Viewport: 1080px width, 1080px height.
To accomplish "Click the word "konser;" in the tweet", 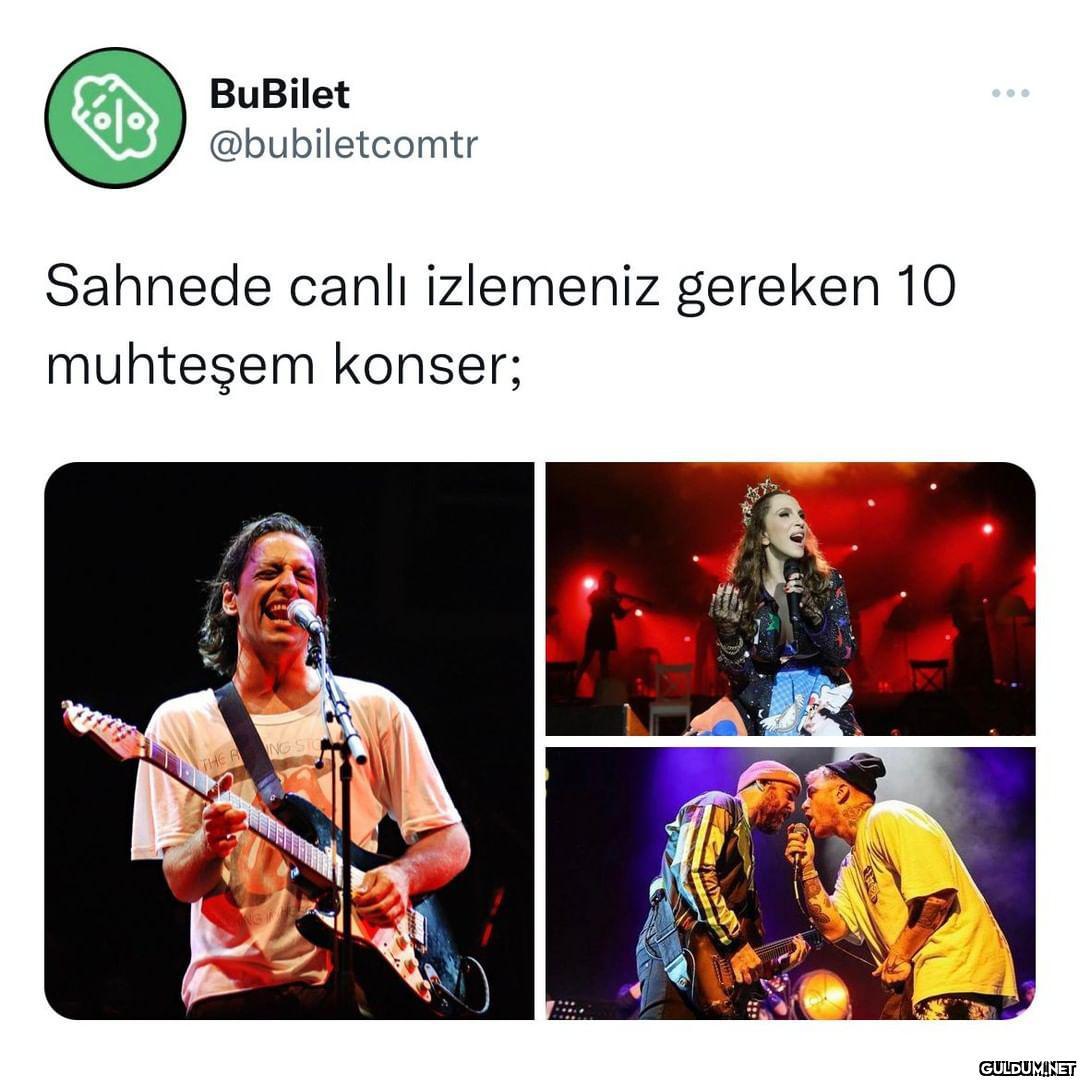I will (428, 364).
